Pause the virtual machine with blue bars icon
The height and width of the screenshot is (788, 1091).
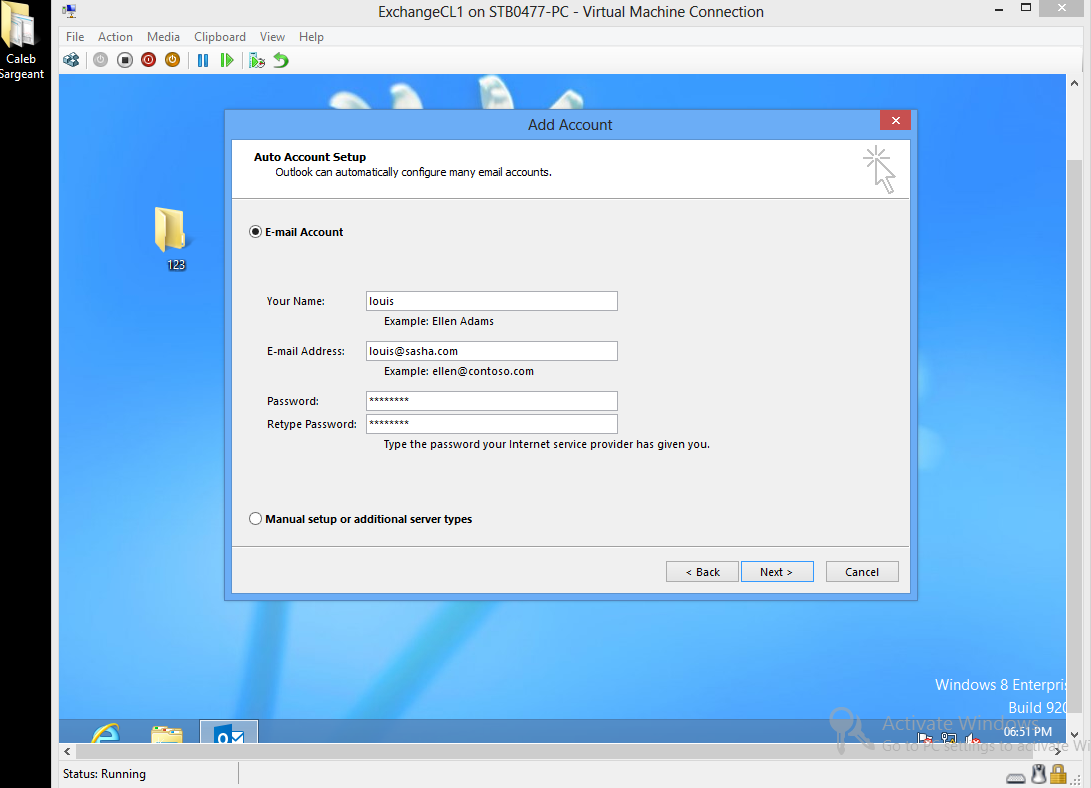click(202, 61)
